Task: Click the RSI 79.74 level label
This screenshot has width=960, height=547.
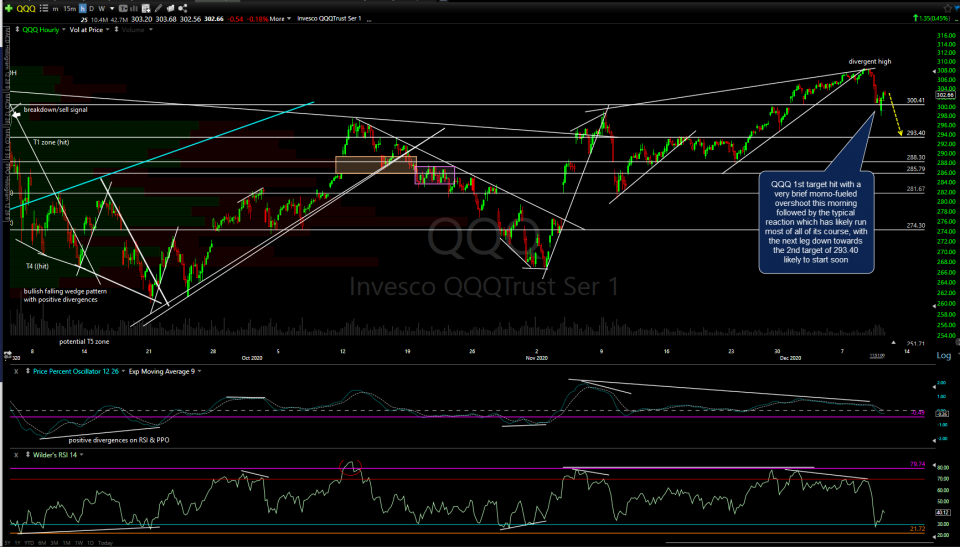Action: pyautogui.click(x=917, y=464)
